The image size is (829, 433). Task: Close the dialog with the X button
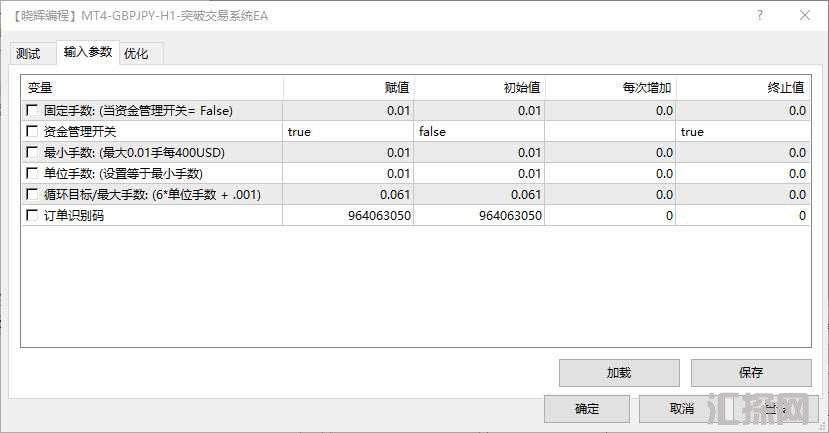pyautogui.click(x=805, y=15)
